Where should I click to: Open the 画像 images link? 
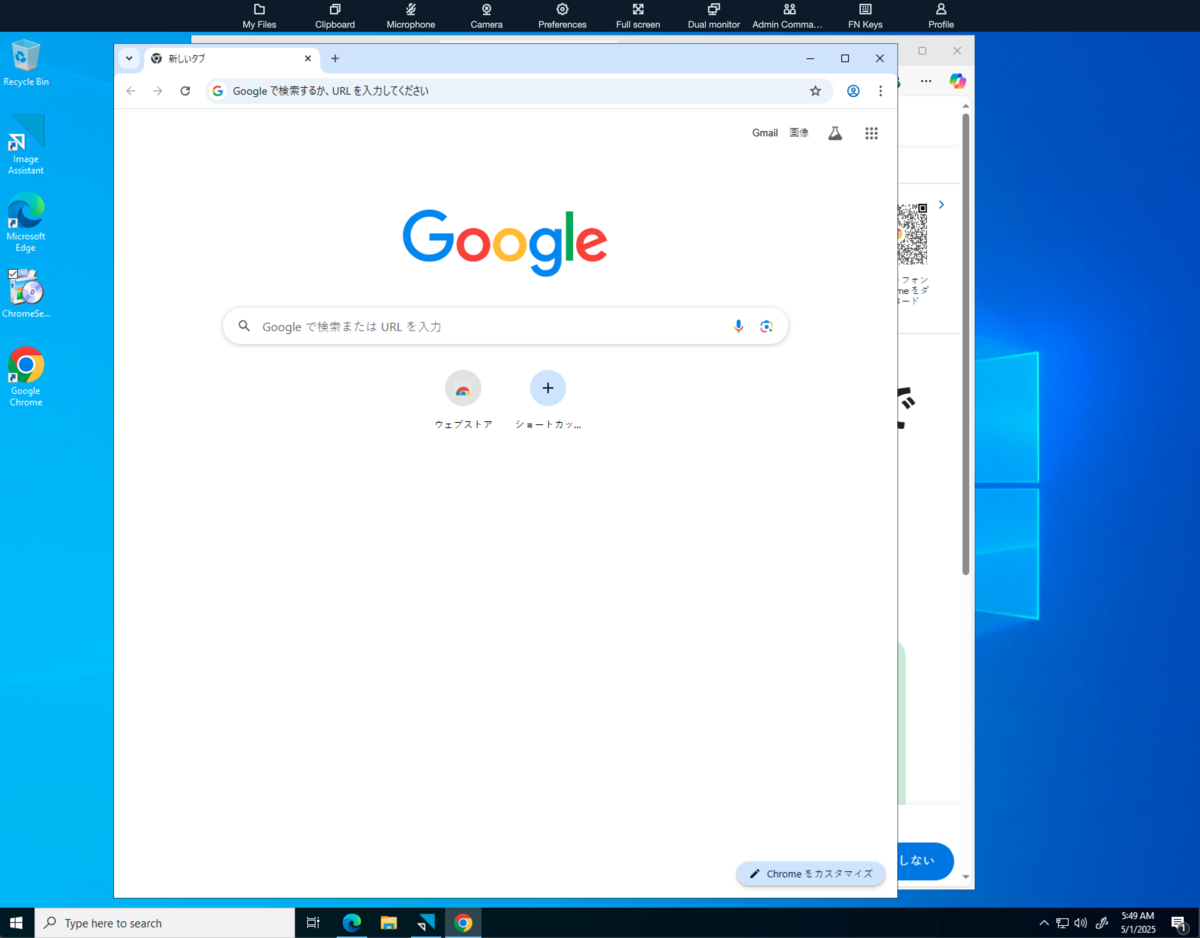[x=799, y=133]
